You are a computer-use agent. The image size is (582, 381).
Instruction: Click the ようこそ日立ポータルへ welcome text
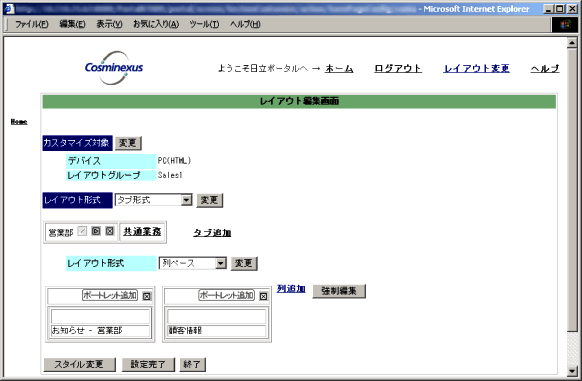click(x=263, y=68)
